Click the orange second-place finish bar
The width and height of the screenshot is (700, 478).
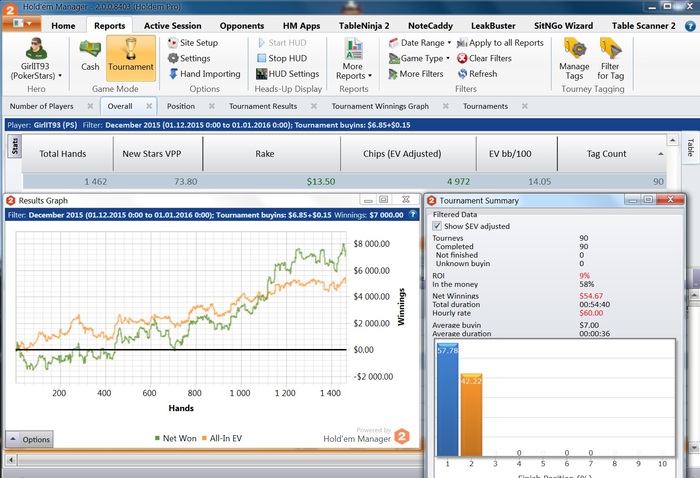click(471, 415)
